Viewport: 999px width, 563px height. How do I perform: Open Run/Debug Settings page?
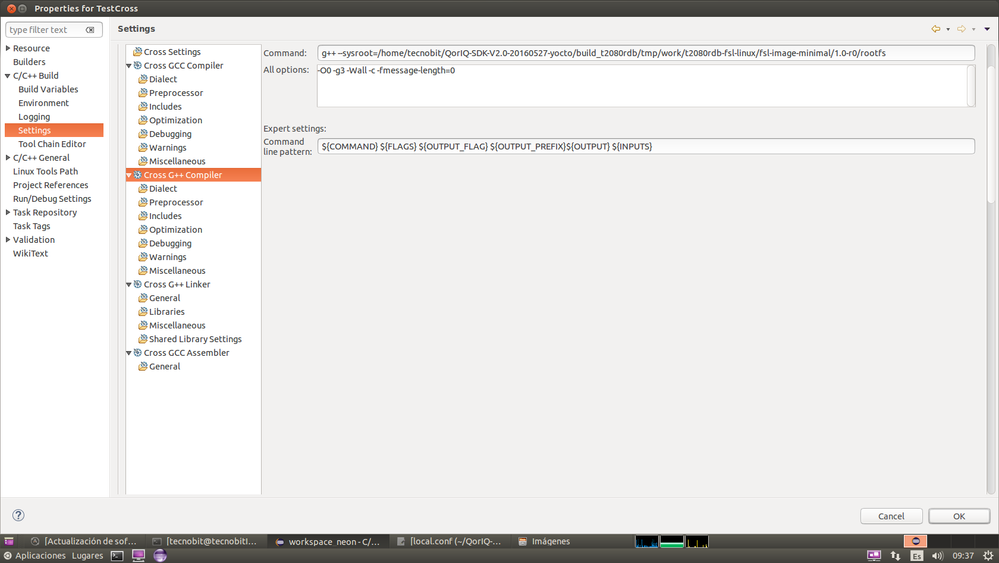pyautogui.click(x=52, y=199)
